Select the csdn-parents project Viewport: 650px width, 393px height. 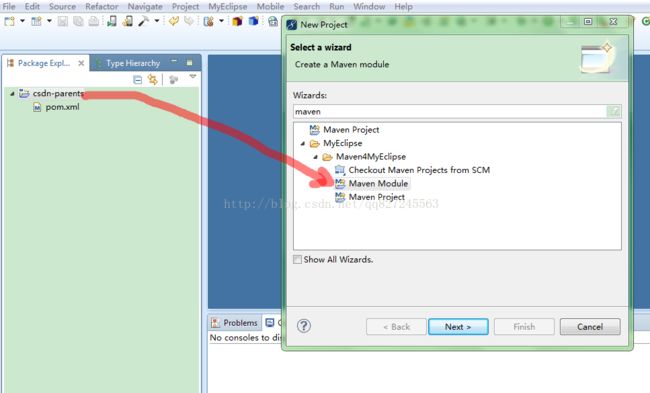58,94
